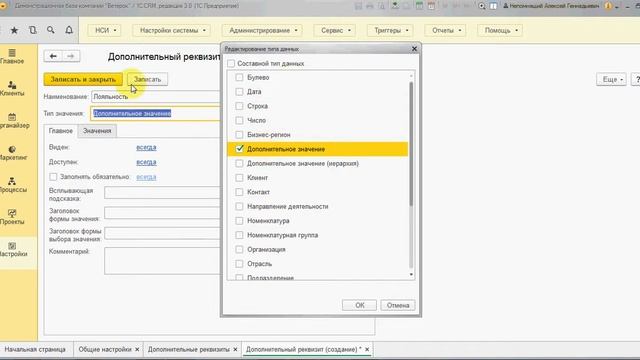Open notifications bell icon
Image resolution: width=640 pixels, height=360 pixels.
69,30
